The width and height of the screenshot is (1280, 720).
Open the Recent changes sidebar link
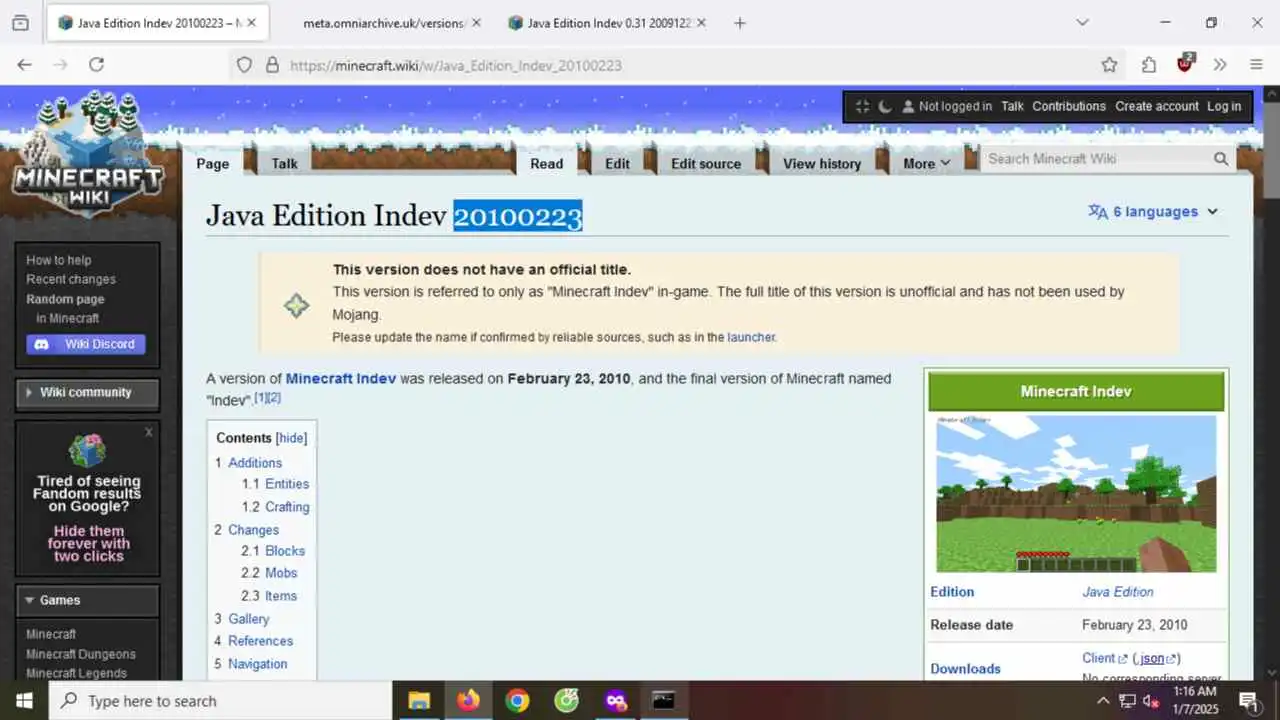(71, 279)
